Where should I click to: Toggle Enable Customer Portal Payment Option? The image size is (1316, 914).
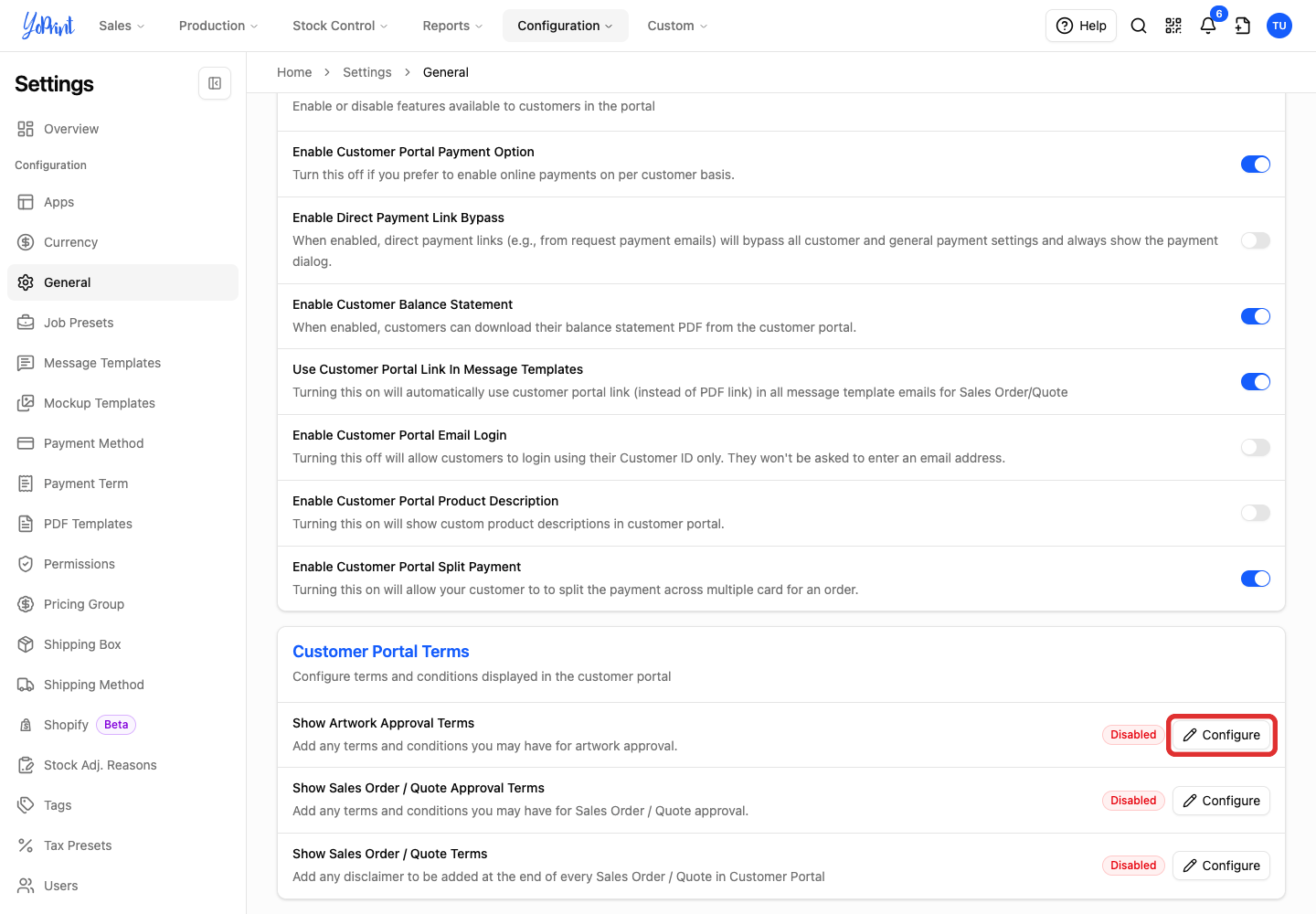(1256, 165)
